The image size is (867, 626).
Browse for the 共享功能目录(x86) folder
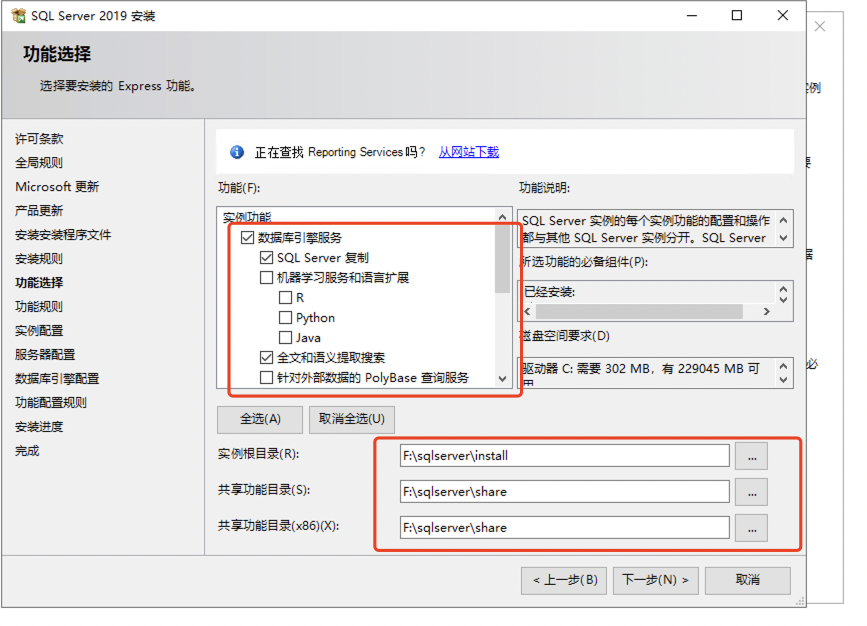click(751, 527)
